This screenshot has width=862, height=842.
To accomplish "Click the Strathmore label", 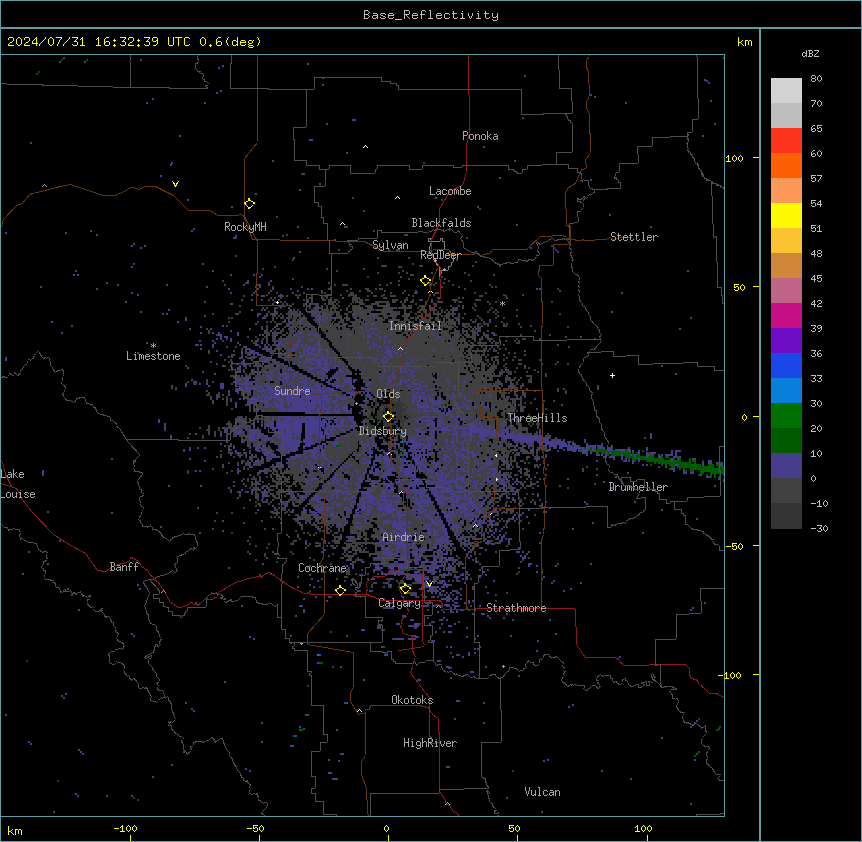I will 516,608.
